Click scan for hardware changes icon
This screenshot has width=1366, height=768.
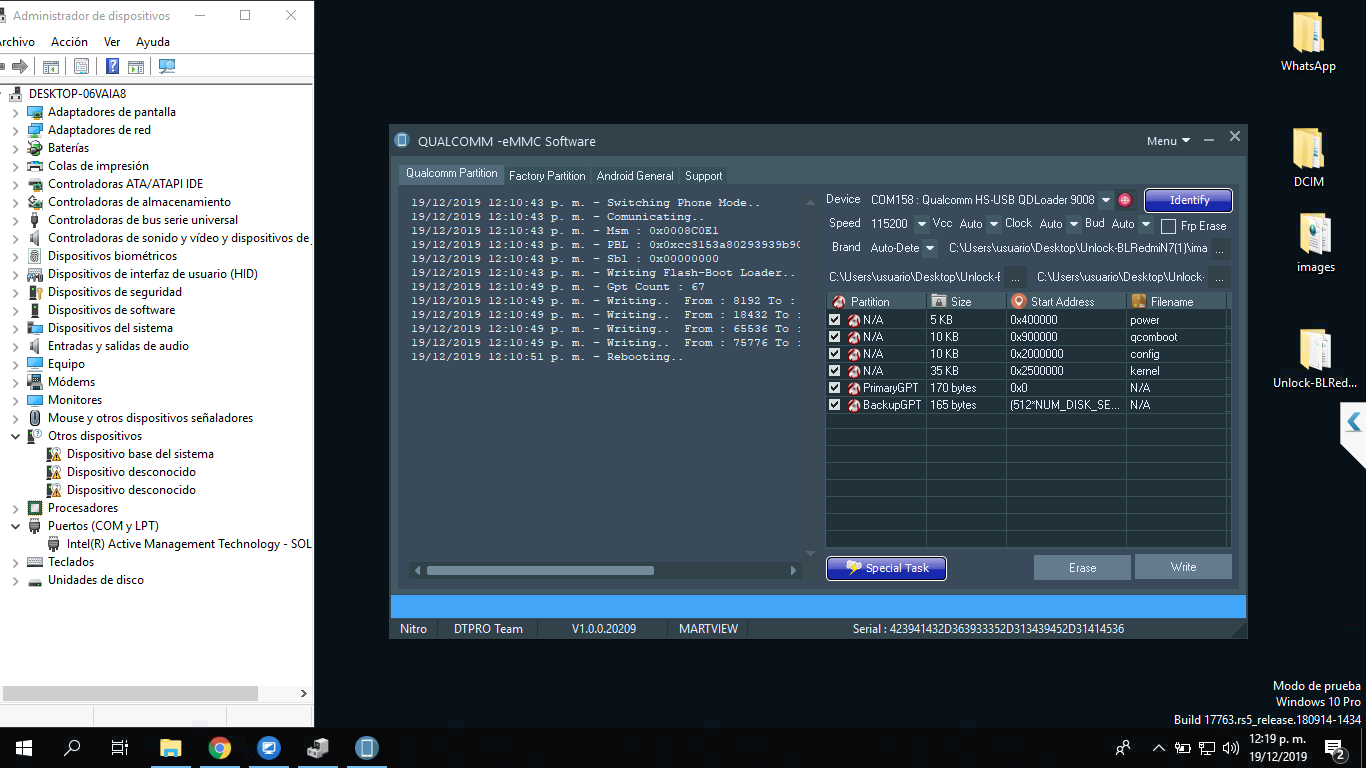(167, 67)
